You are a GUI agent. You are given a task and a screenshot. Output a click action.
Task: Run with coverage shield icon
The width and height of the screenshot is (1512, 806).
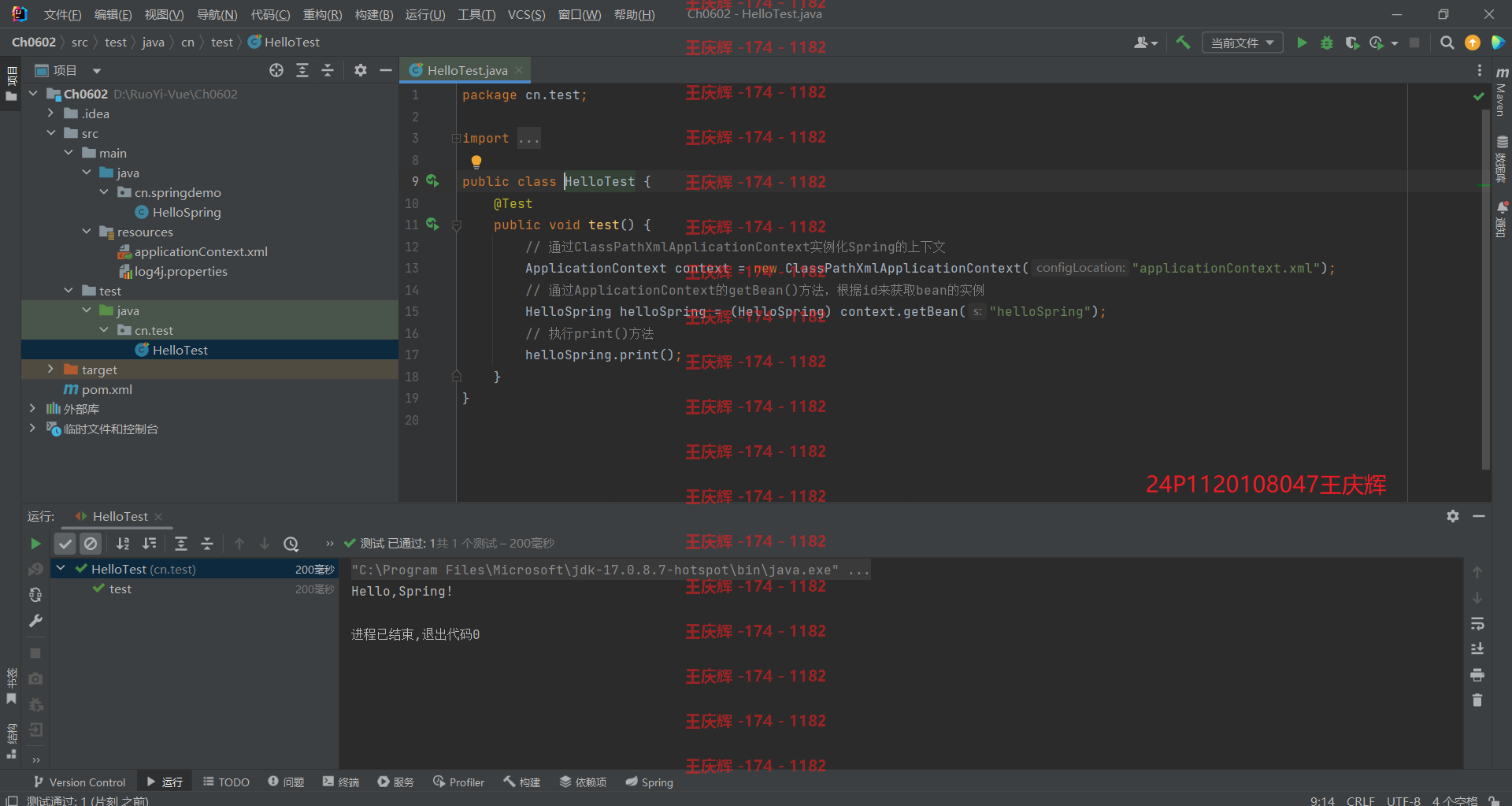[1352, 43]
